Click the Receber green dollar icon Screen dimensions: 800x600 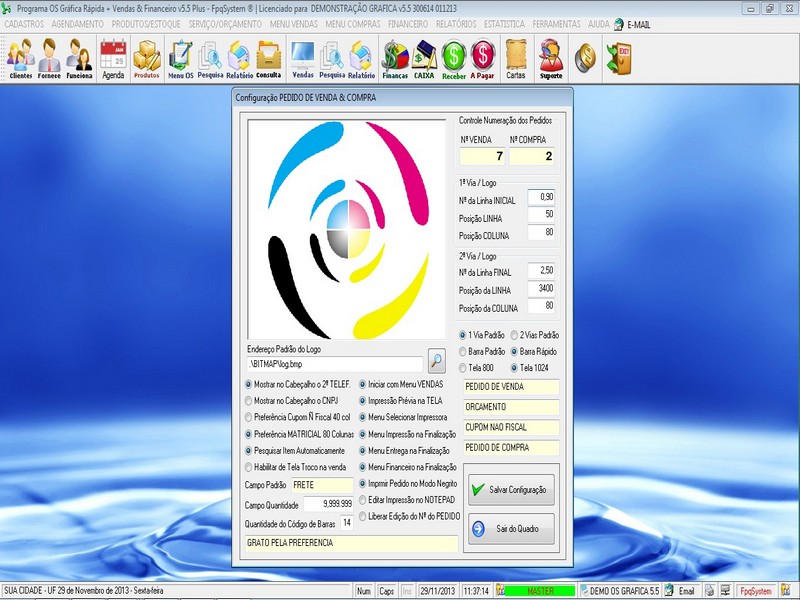tap(455, 57)
